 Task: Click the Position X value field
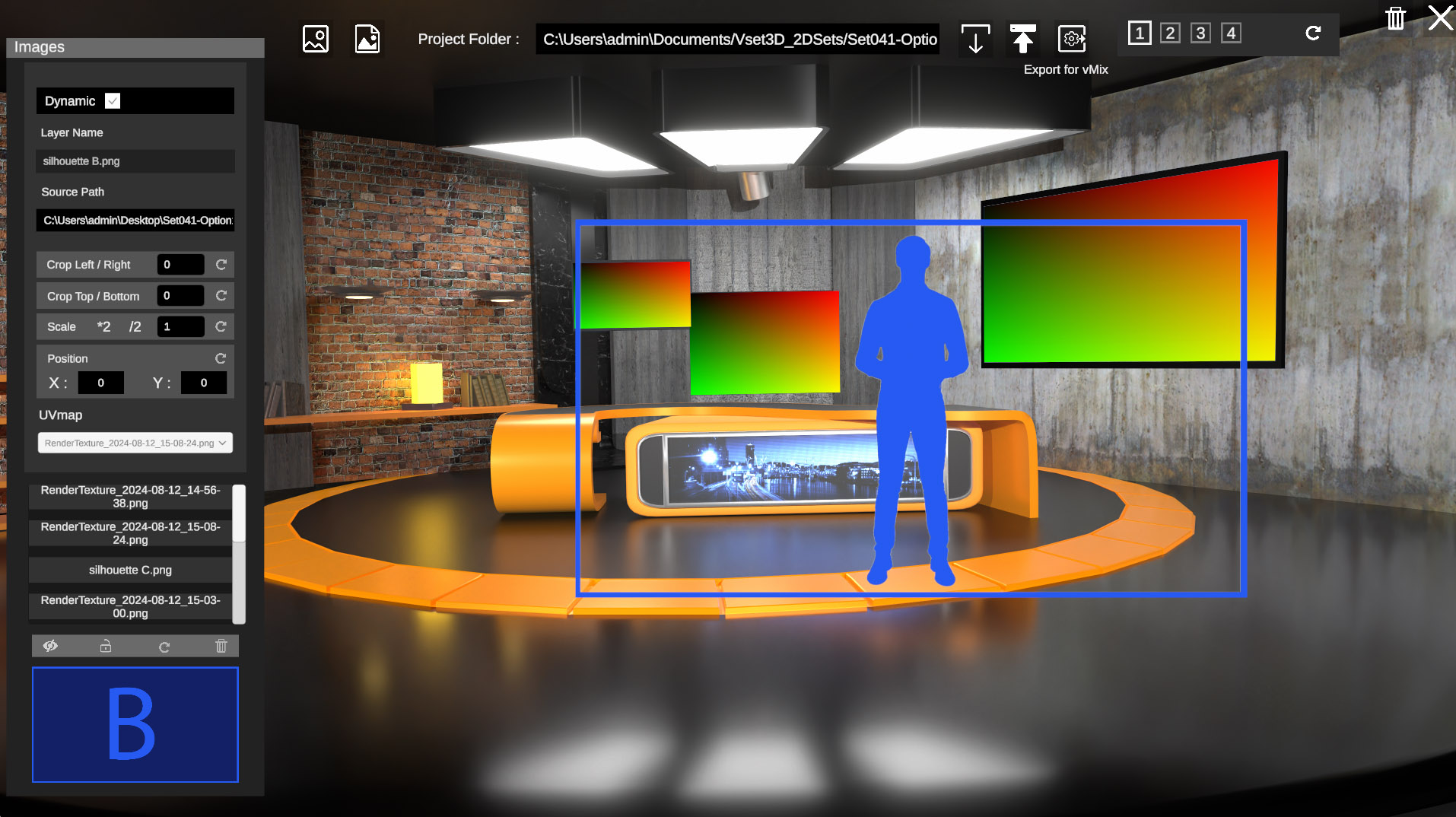(100, 383)
